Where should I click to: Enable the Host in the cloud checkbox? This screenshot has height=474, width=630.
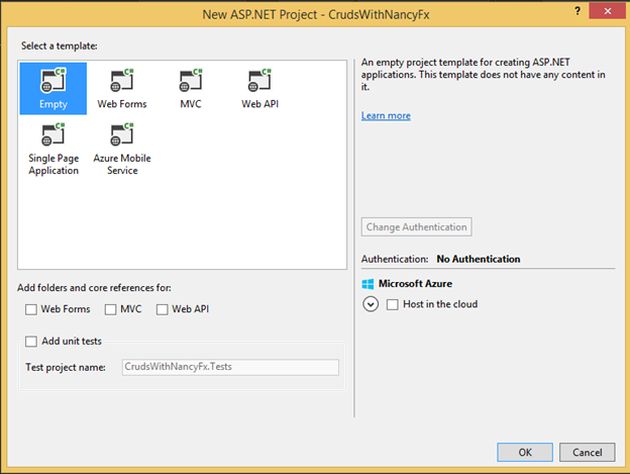tap(393, 304)
